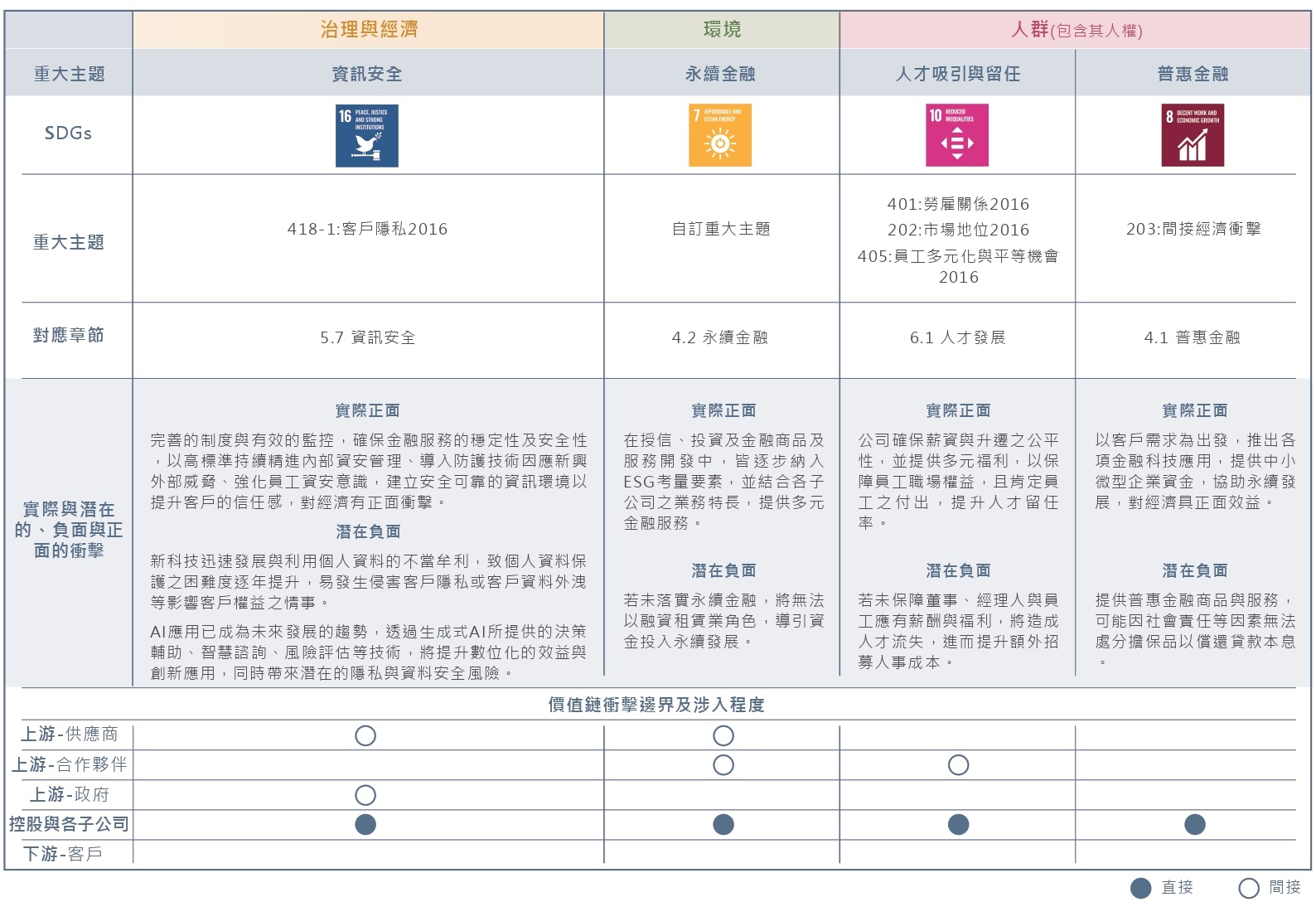Click filled circle in 控股與各子公司 row under 資訊安全

pos(365,824)
